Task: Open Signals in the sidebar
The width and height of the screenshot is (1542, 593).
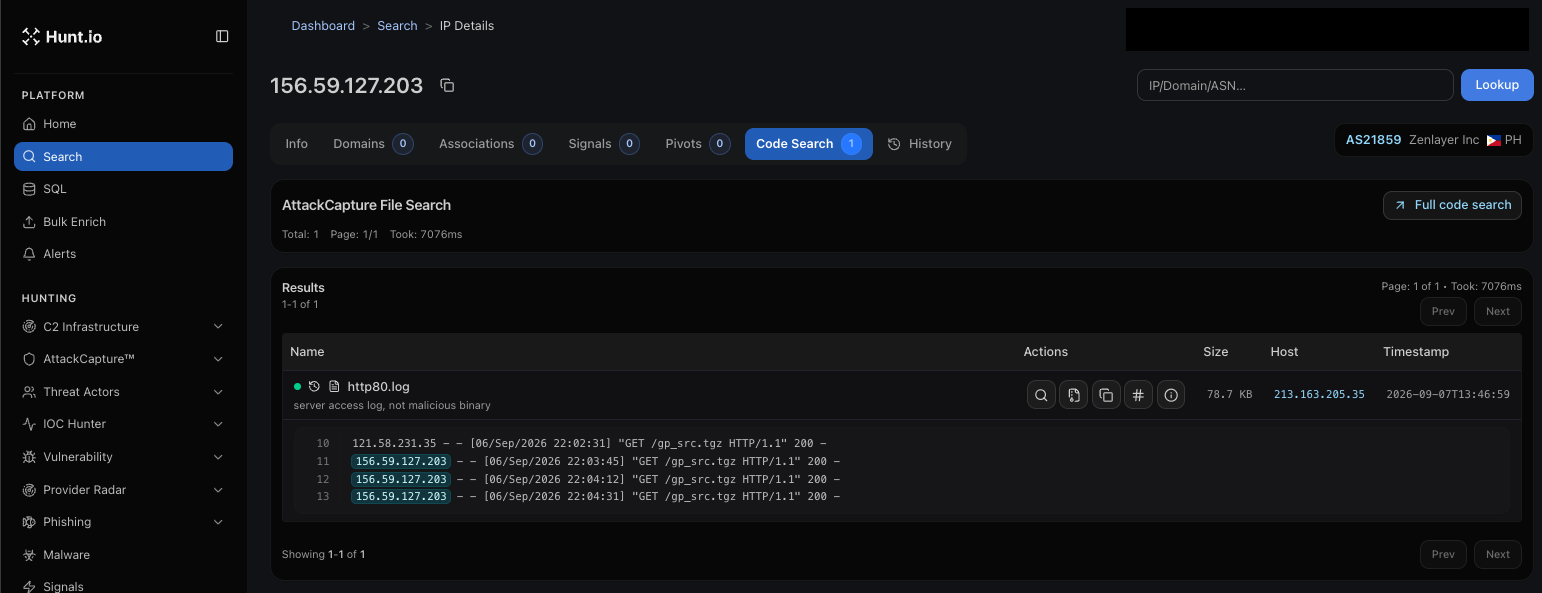Action: click(123, 587)
